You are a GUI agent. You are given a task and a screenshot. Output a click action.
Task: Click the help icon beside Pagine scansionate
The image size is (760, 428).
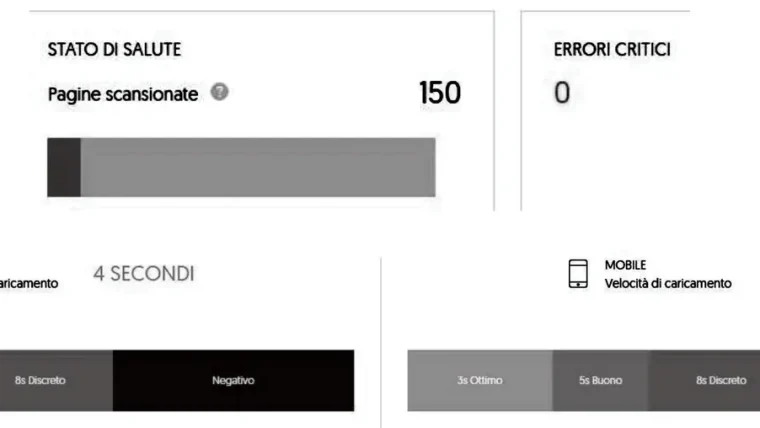tap(220, 92)
